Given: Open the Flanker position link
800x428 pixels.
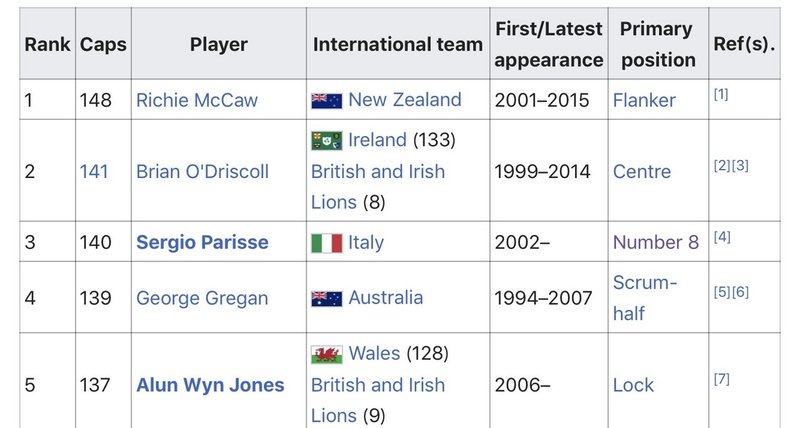Looking at the screenshot, I should 644,100.
